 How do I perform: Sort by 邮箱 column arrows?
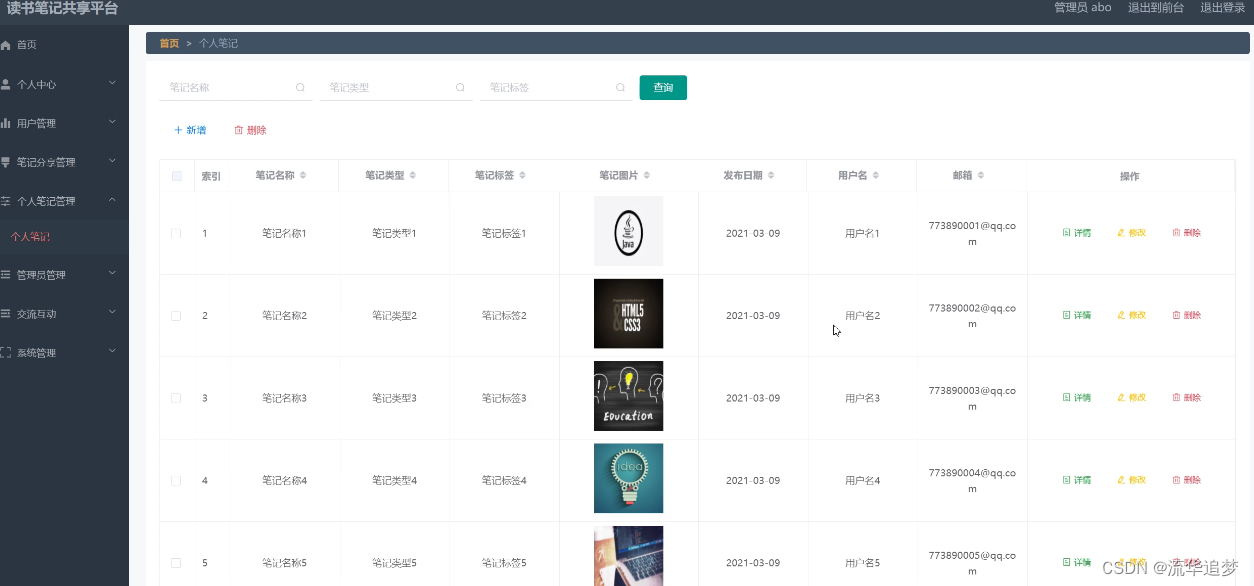click(x=981, y=175)
